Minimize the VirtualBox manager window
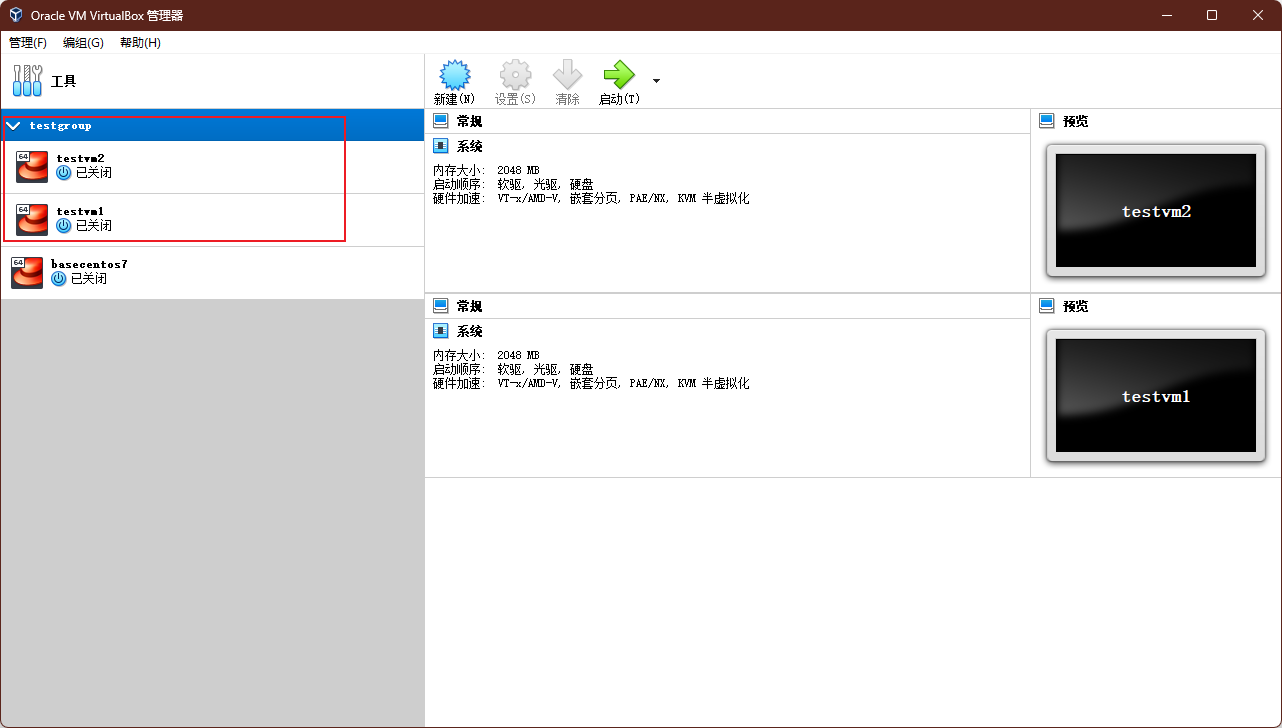The height and width of the screenshot is (728, 1282). coord(1166,15)
